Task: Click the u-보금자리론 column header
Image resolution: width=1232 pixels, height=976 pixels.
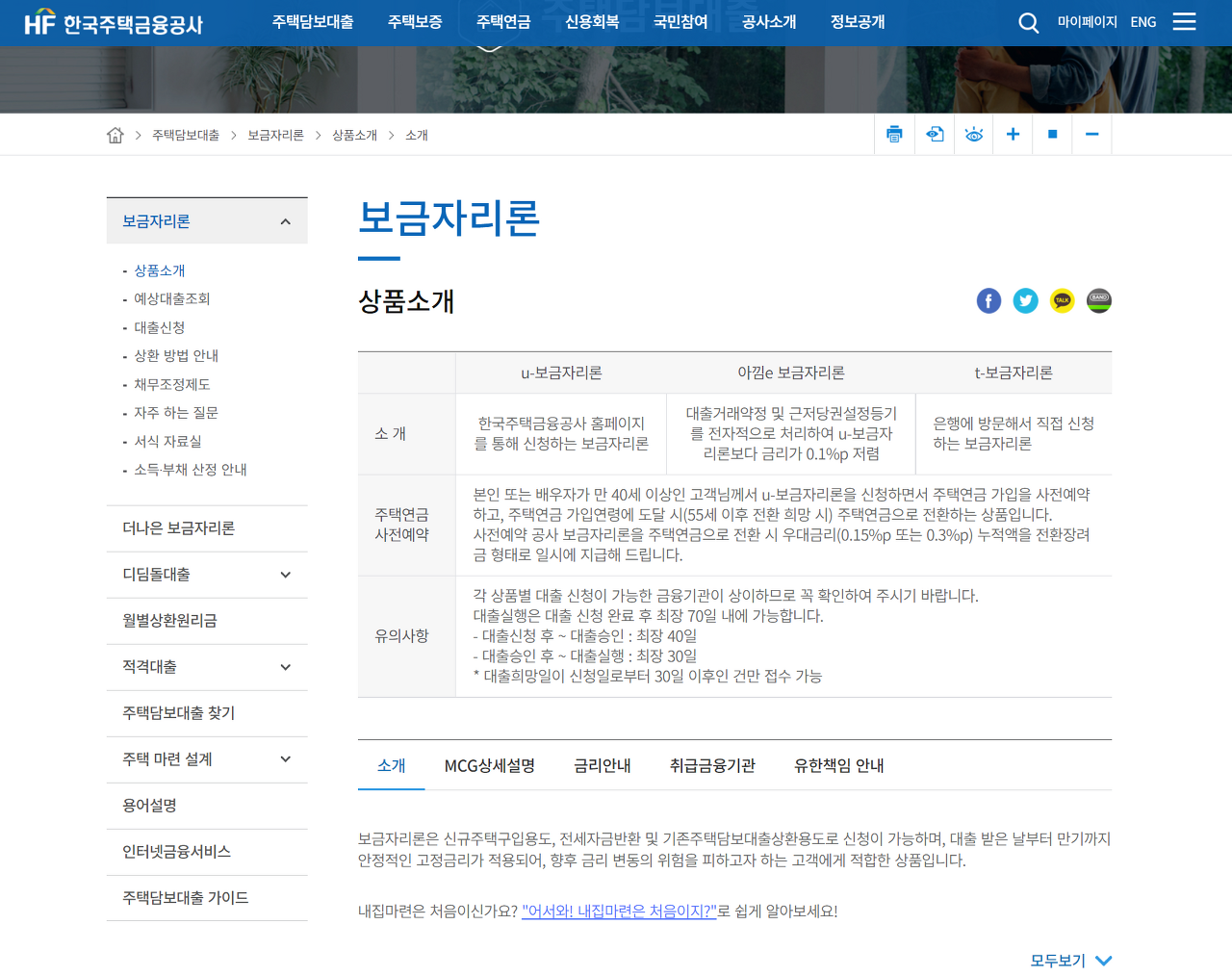Action: tap(561, 372)
